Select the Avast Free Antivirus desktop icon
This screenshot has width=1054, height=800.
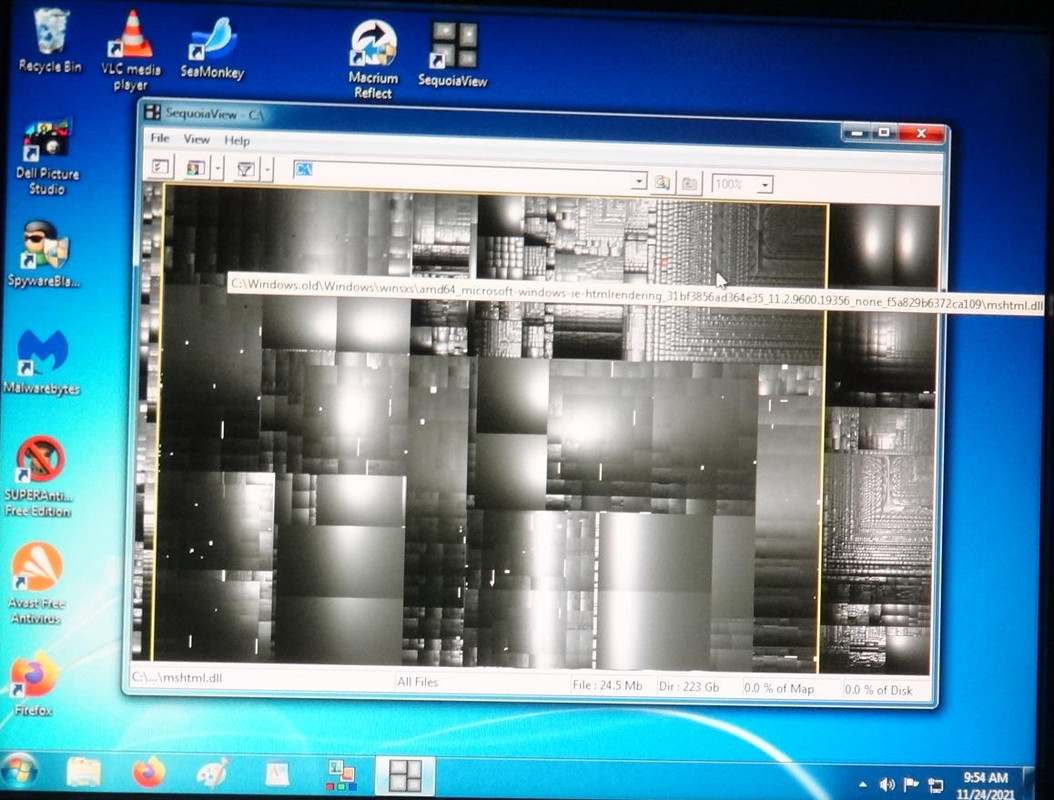[36, 584]
